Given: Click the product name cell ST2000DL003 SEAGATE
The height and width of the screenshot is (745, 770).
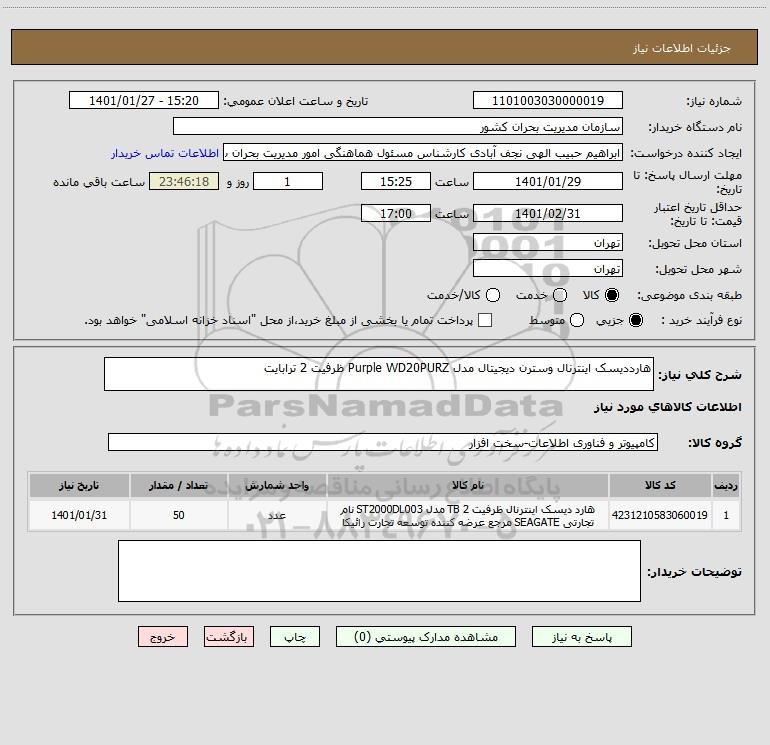Looking at the screenshot, I should 468,515.
